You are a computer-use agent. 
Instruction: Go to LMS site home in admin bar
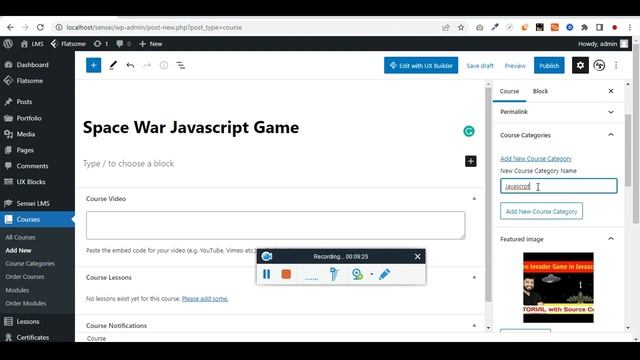32,44
